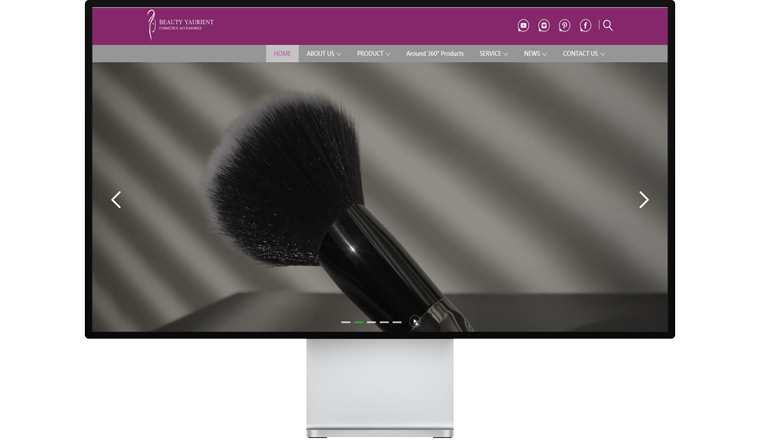Expand the ABOUT US dropdown menu
760x440 pixels.
click(x=323, y=54)
